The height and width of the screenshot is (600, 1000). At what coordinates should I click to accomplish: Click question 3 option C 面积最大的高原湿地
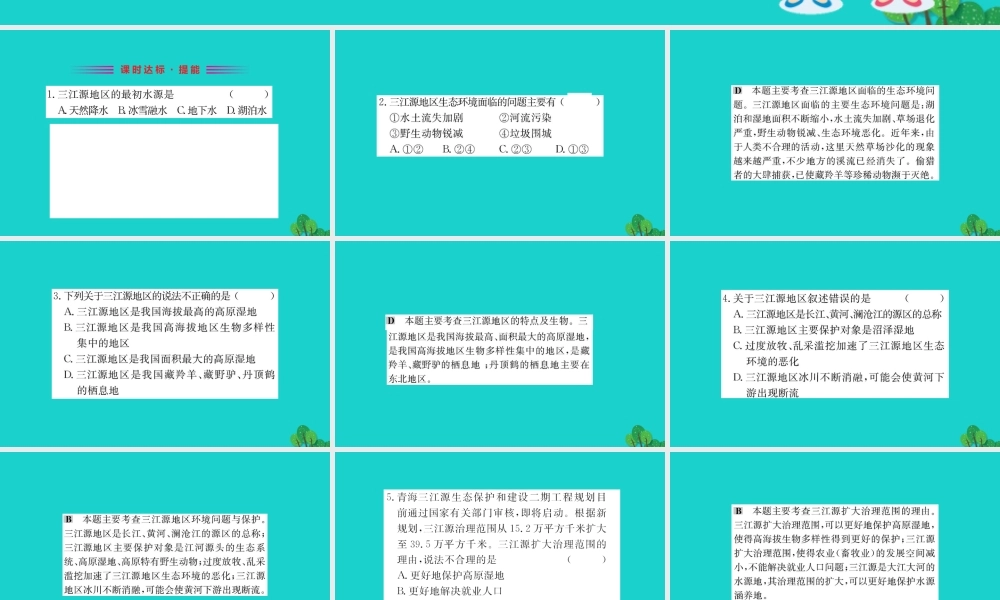coord(159,359)
